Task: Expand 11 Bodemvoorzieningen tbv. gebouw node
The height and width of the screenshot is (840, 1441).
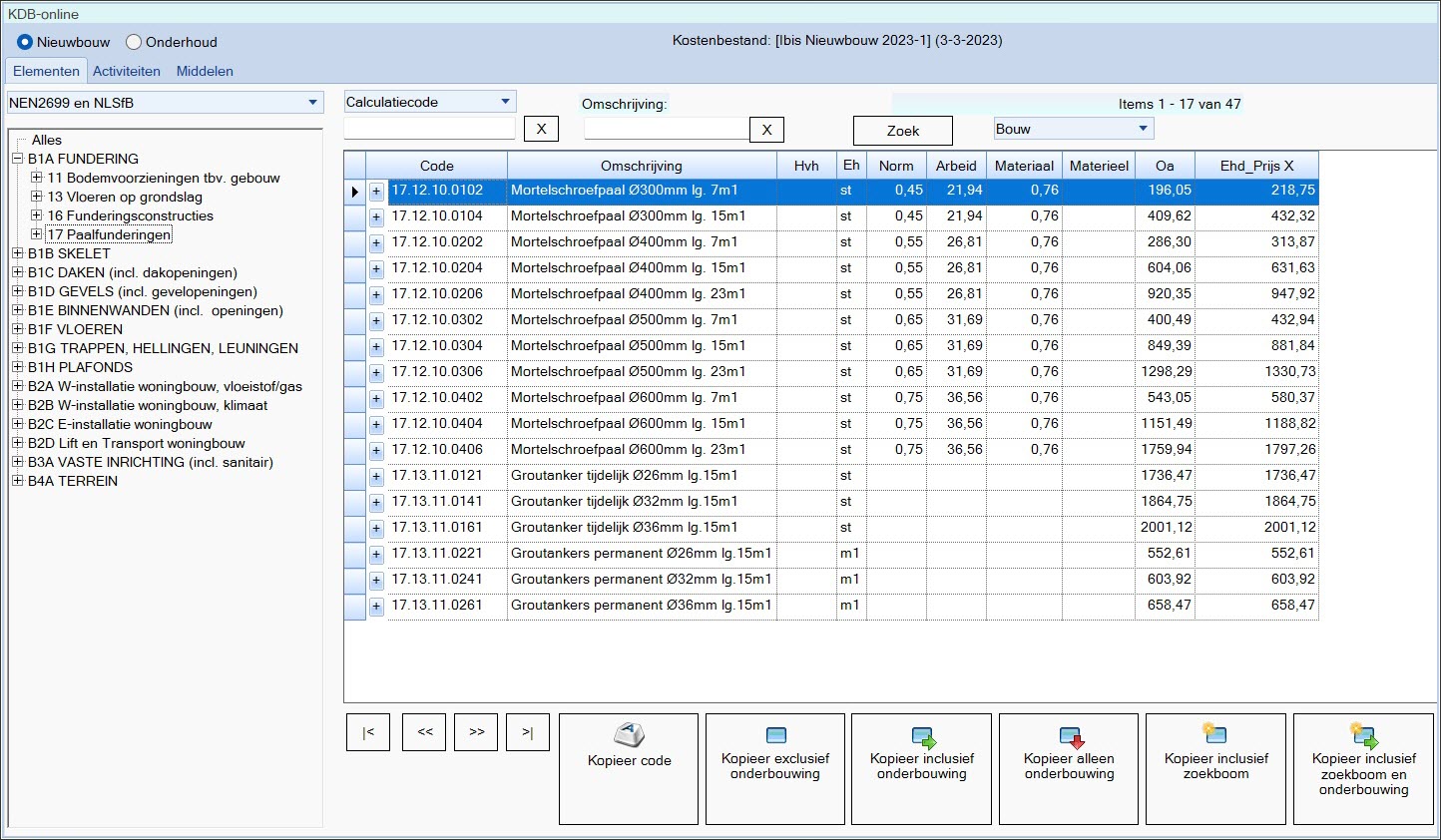Action: pyautogui.click(x=37, y=178)
